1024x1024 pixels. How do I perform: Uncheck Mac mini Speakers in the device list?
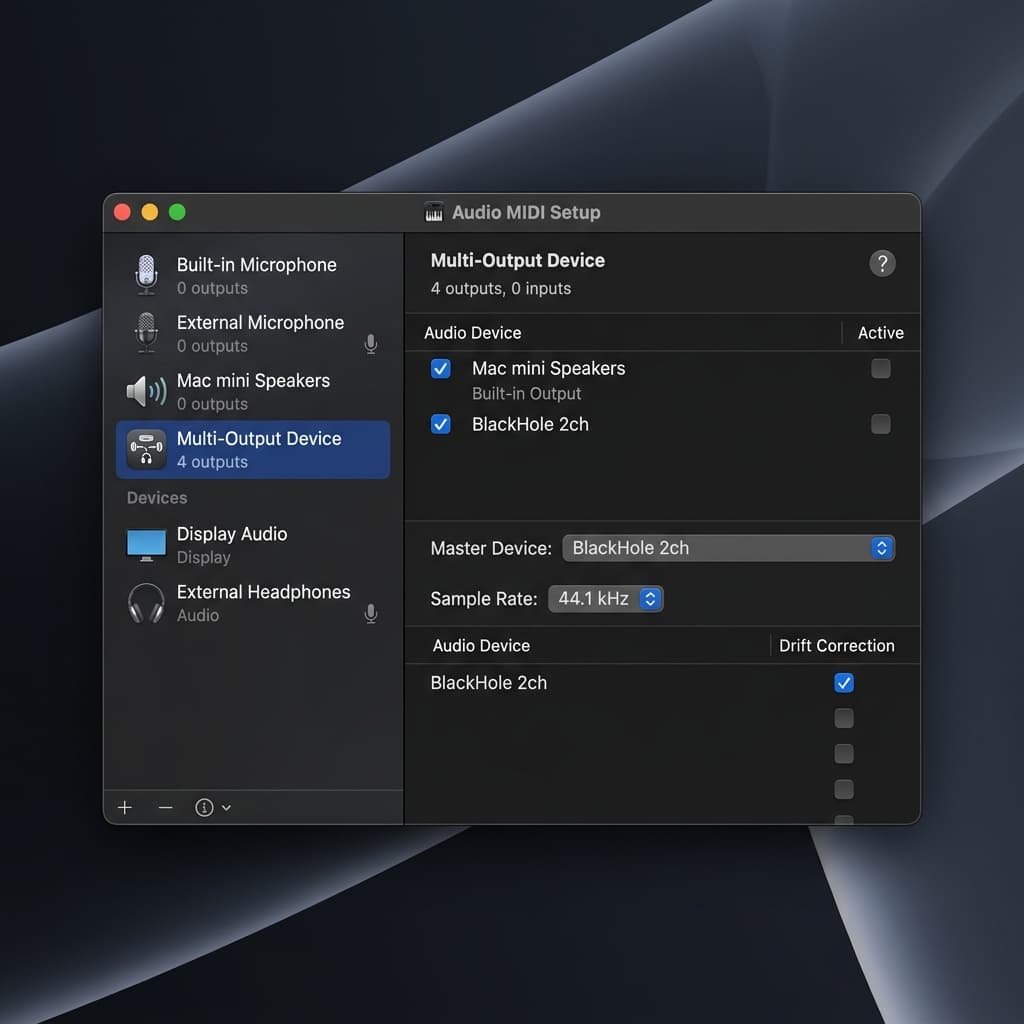coord(441,369)
